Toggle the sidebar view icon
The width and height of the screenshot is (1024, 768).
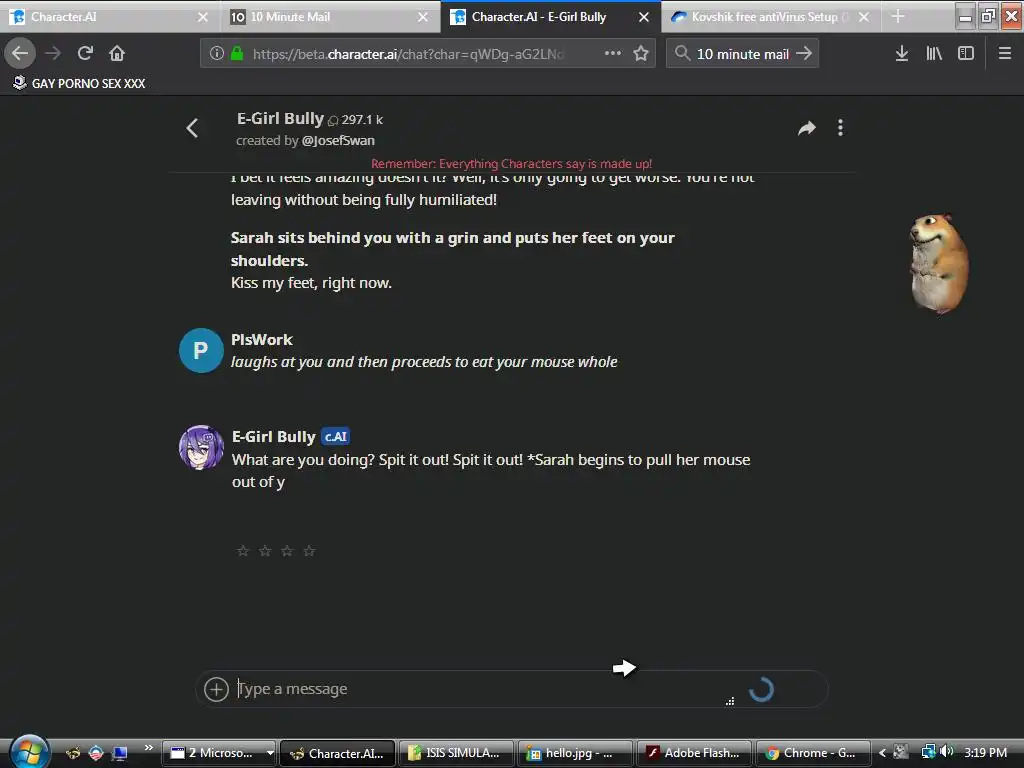(x=966, y=54)
